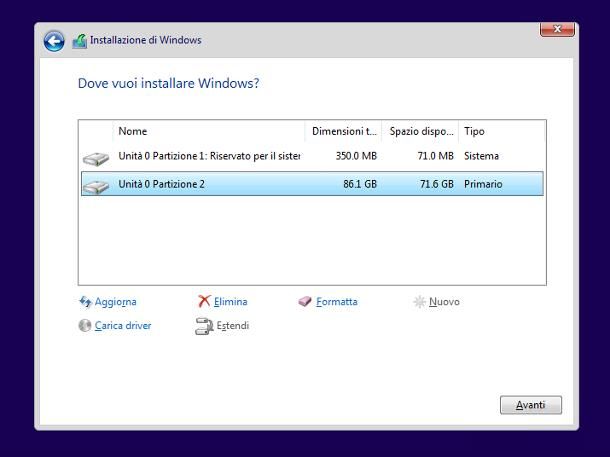Image resolution: width=610 pixels, height=457 pixels.
Task: Click the pink eraser Formatta icon
Action: pos(305,301)
